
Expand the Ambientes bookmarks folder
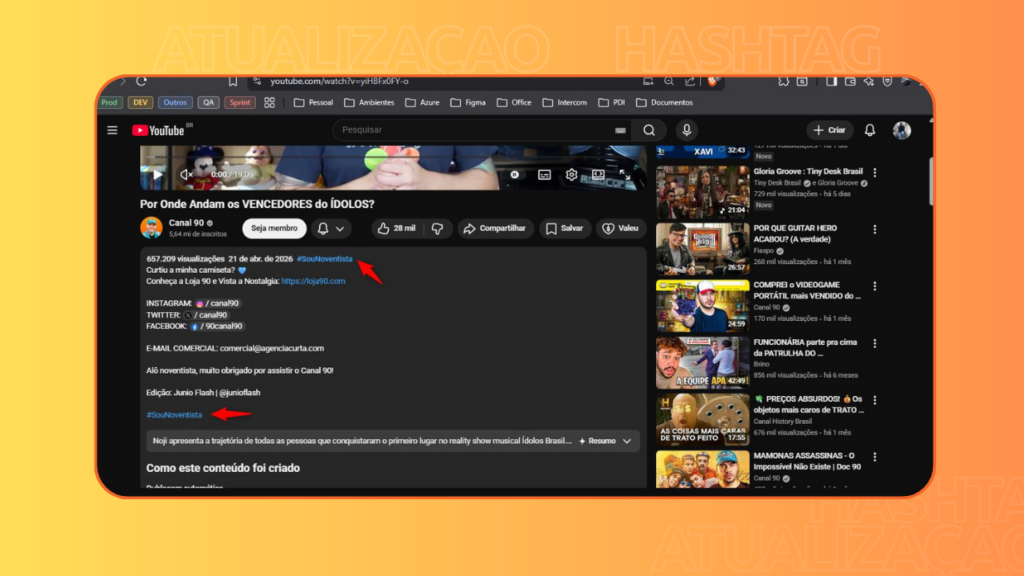coord(369,103)
